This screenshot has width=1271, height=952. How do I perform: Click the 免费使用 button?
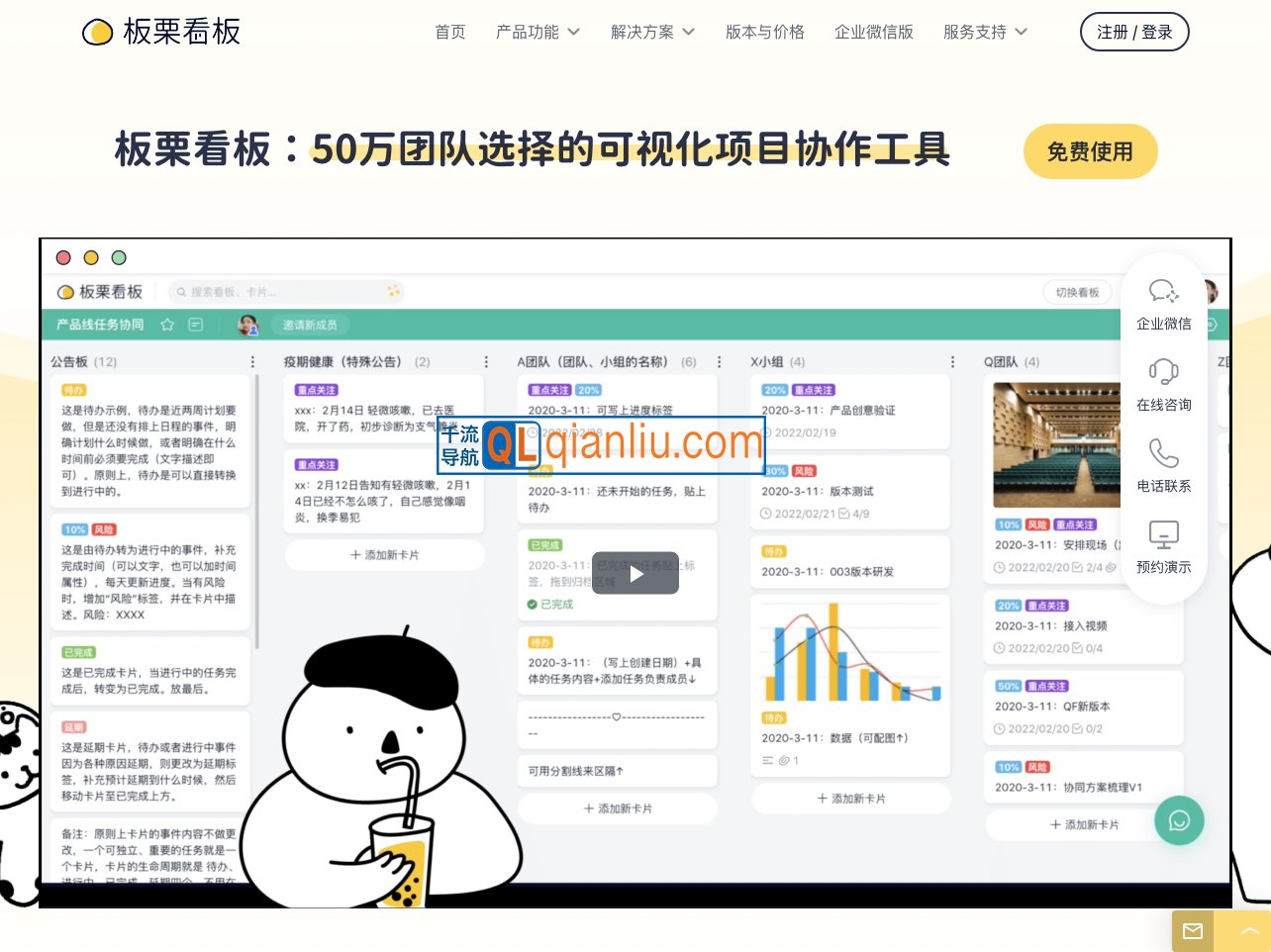(1091, 150)
